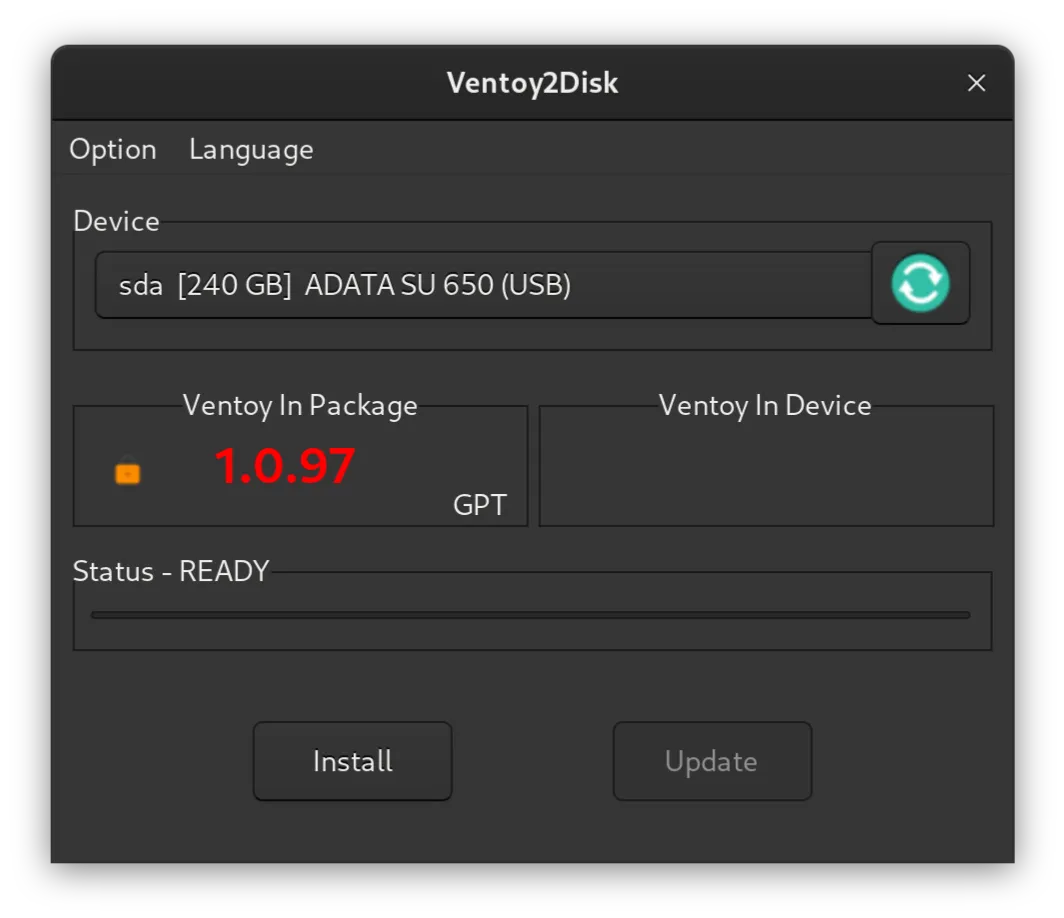Image resolution: width=1064 pixels, height=918 pixels.
Task: Click the status progress bar
Action: [x=531, y=615]
